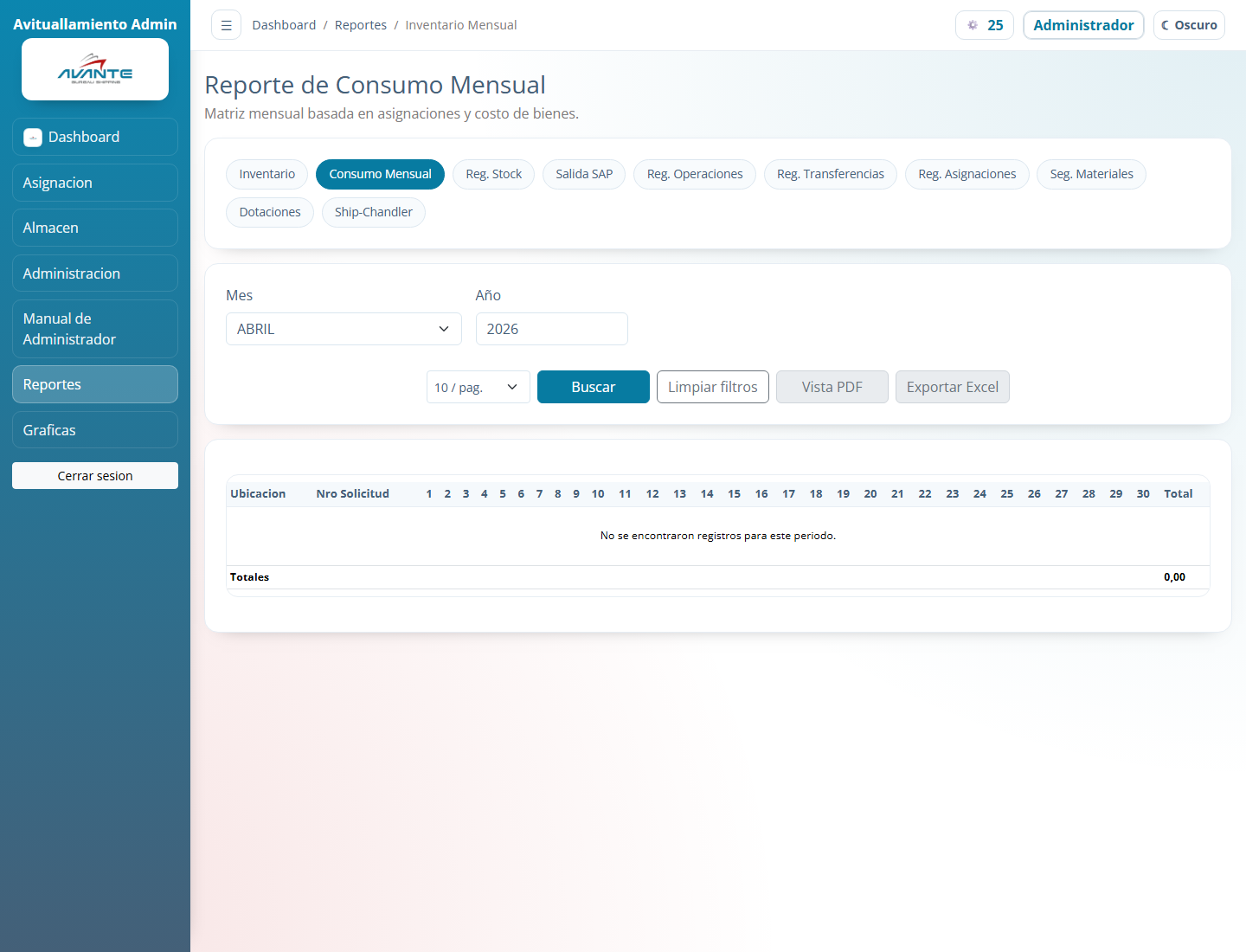The width and height of the screenshot is (1246, 952).
Task: Click the Vista PDF button
Action: [832, 387]
